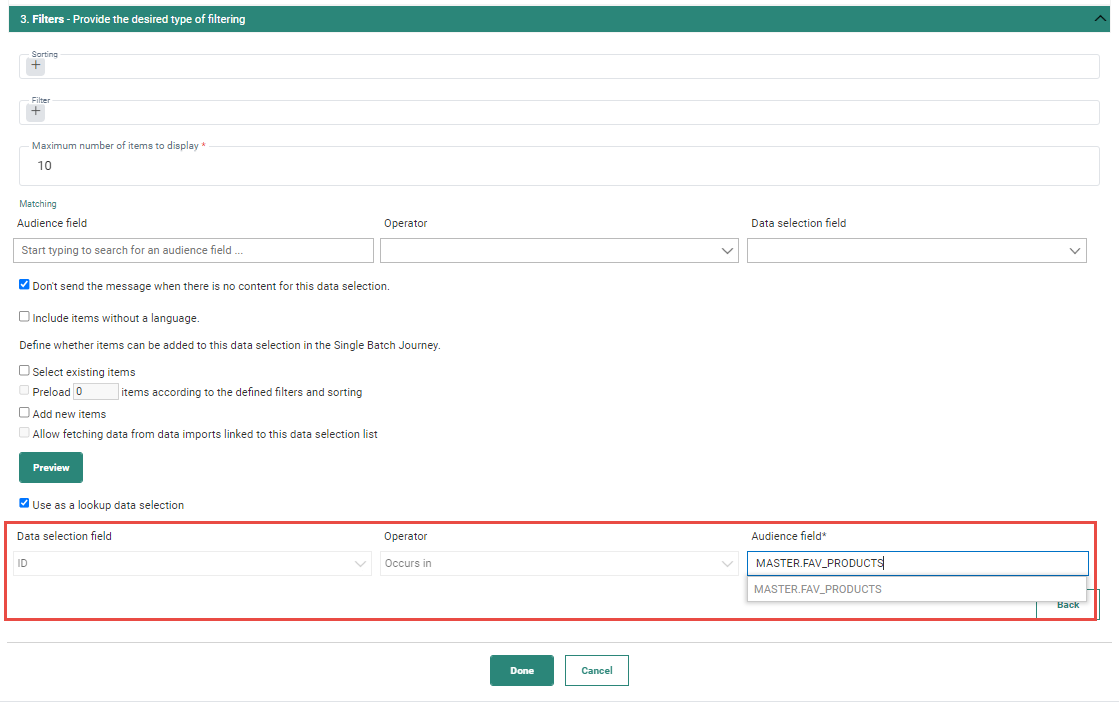1119x703 pixels.
Task: Uncheck Don't send the message checkbox
Action: tap(25, 285)
